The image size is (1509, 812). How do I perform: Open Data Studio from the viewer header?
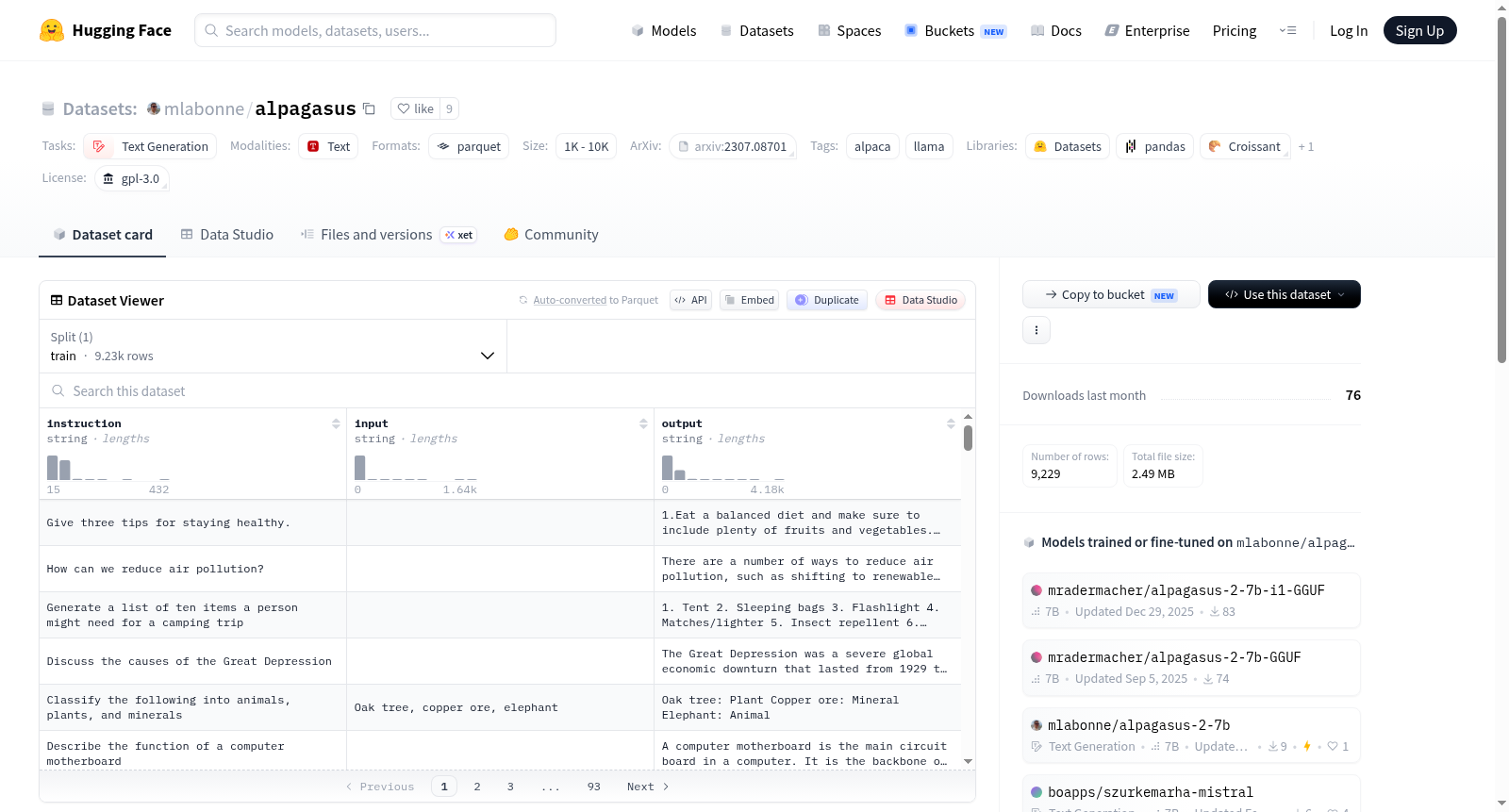tap(920, 300)
